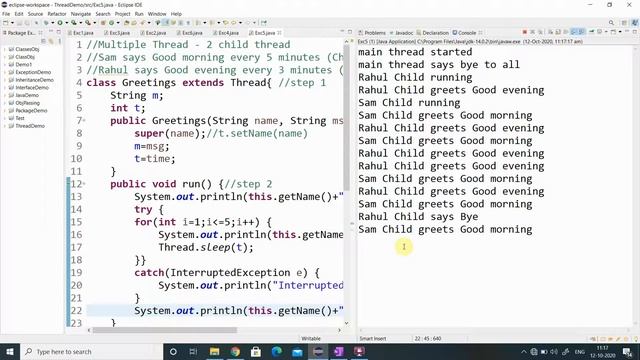Image resolution: width=640 pixels, height=360 pixels.
Task: Toggle Word Wrap in Console toolbar
Action: click(565, 32)
